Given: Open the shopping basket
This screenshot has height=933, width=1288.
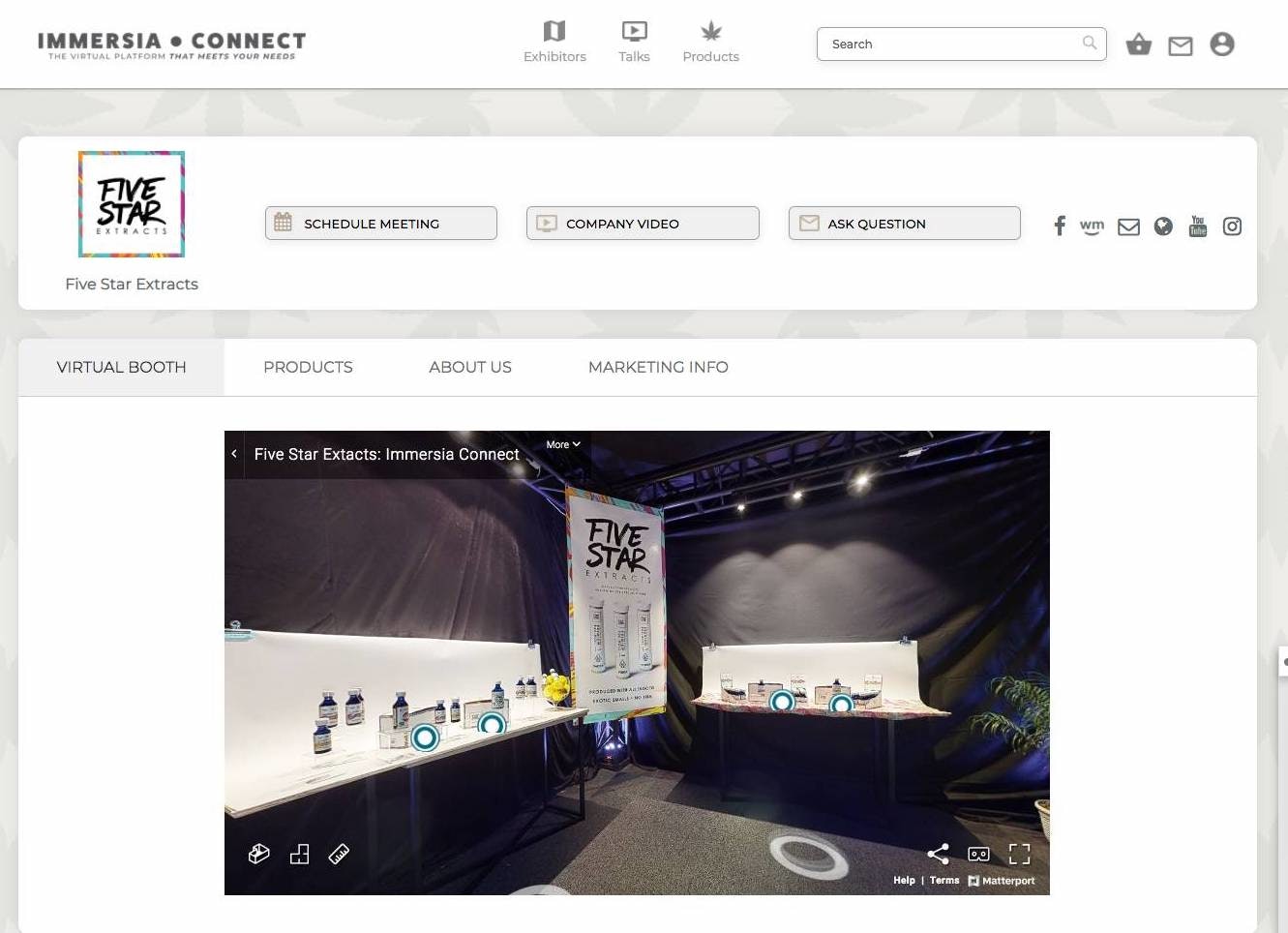Looking at the screenshot, I should tap(1139, 45).
